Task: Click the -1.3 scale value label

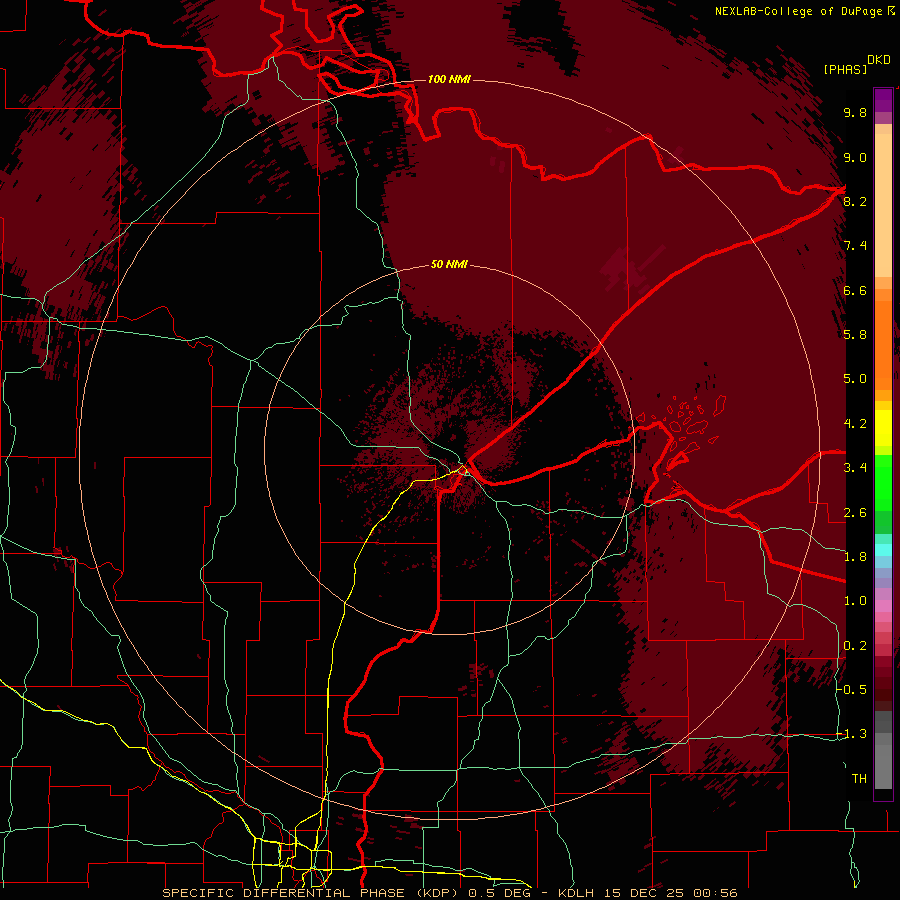Action: (x=851, y=734)
